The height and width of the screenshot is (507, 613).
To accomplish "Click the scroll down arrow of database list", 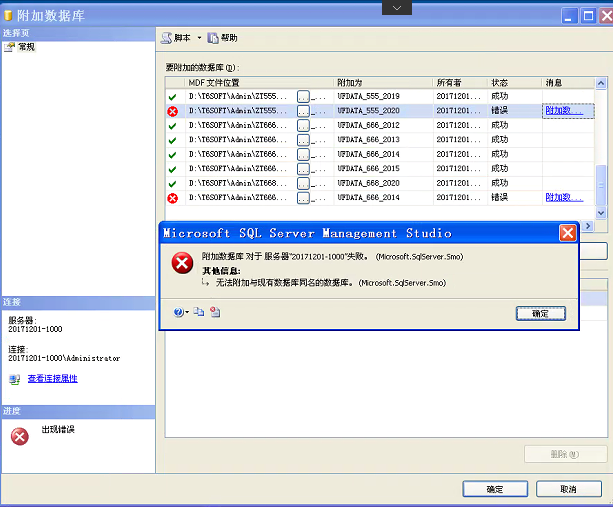I will tap(601, 213).
